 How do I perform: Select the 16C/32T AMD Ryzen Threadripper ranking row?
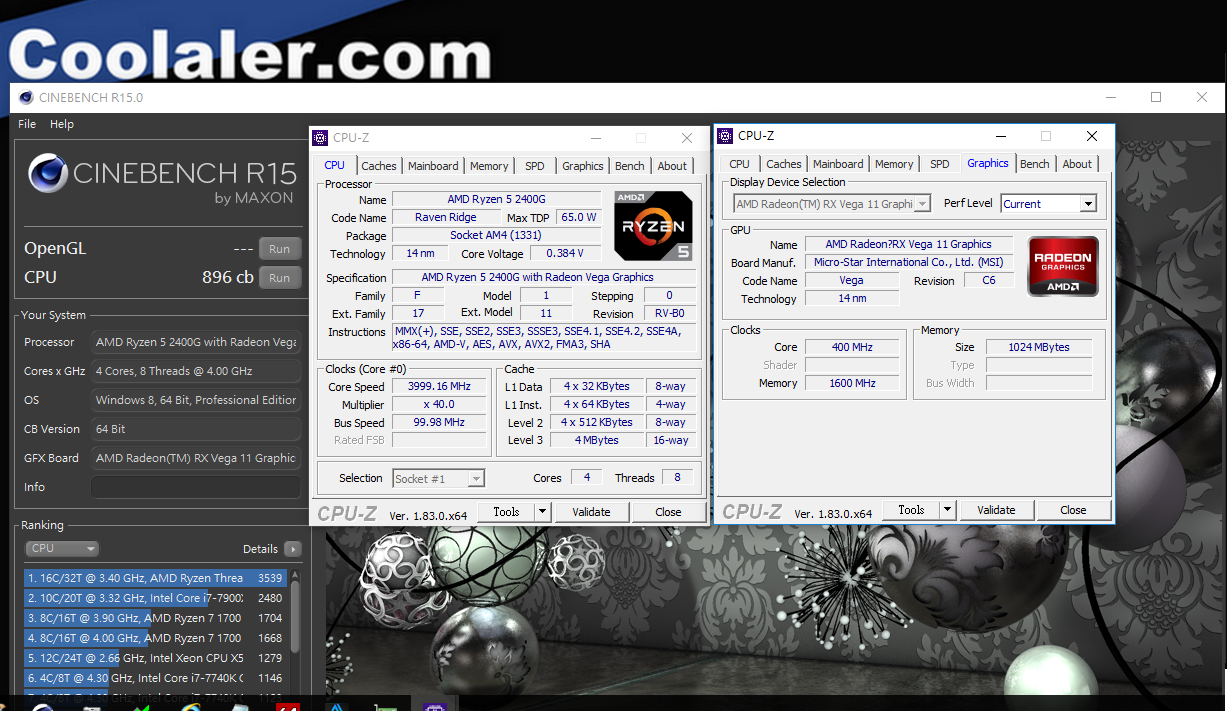click(156, 578)
